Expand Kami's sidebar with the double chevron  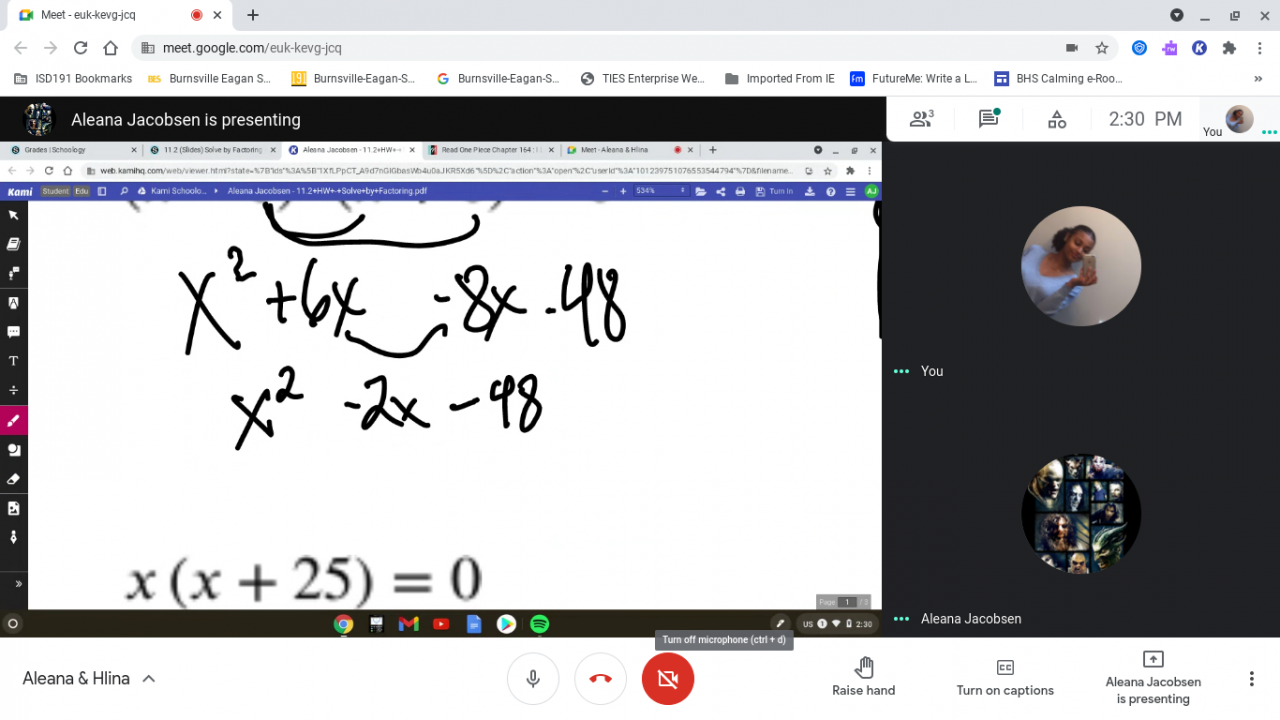(x=18, y=584)
